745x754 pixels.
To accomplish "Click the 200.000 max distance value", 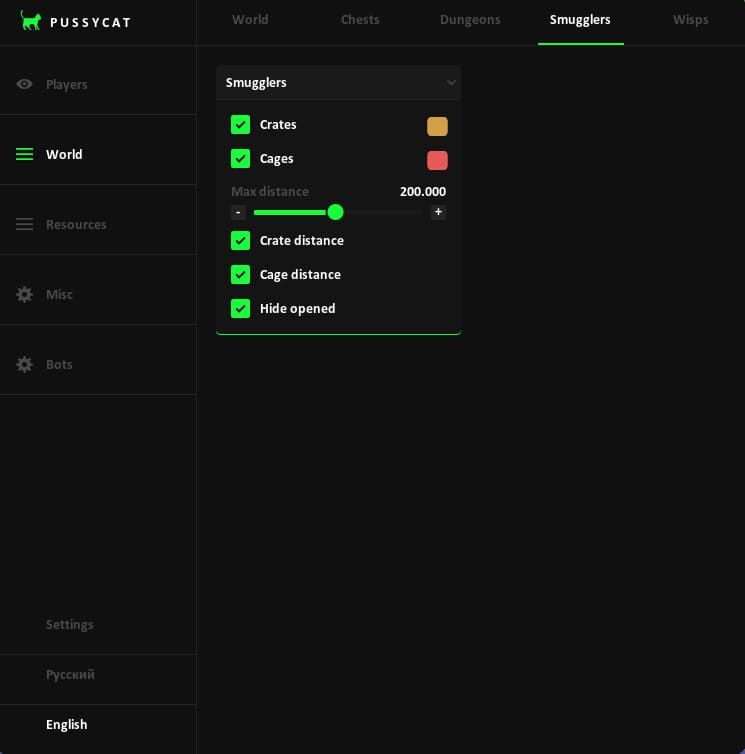I will (x=423, y=191).
